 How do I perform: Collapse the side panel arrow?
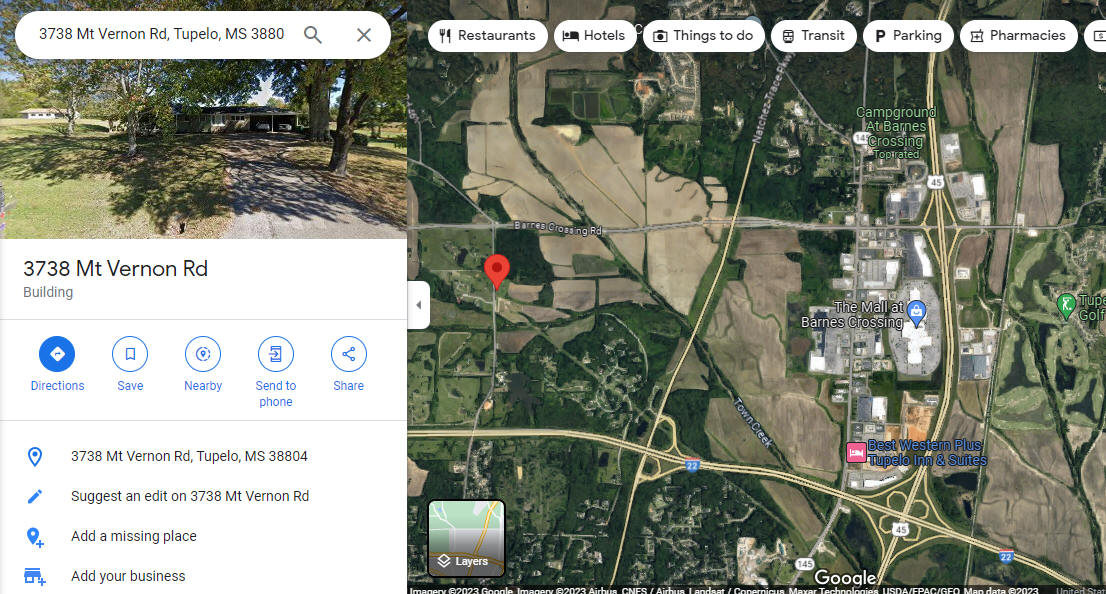[419, 305]
